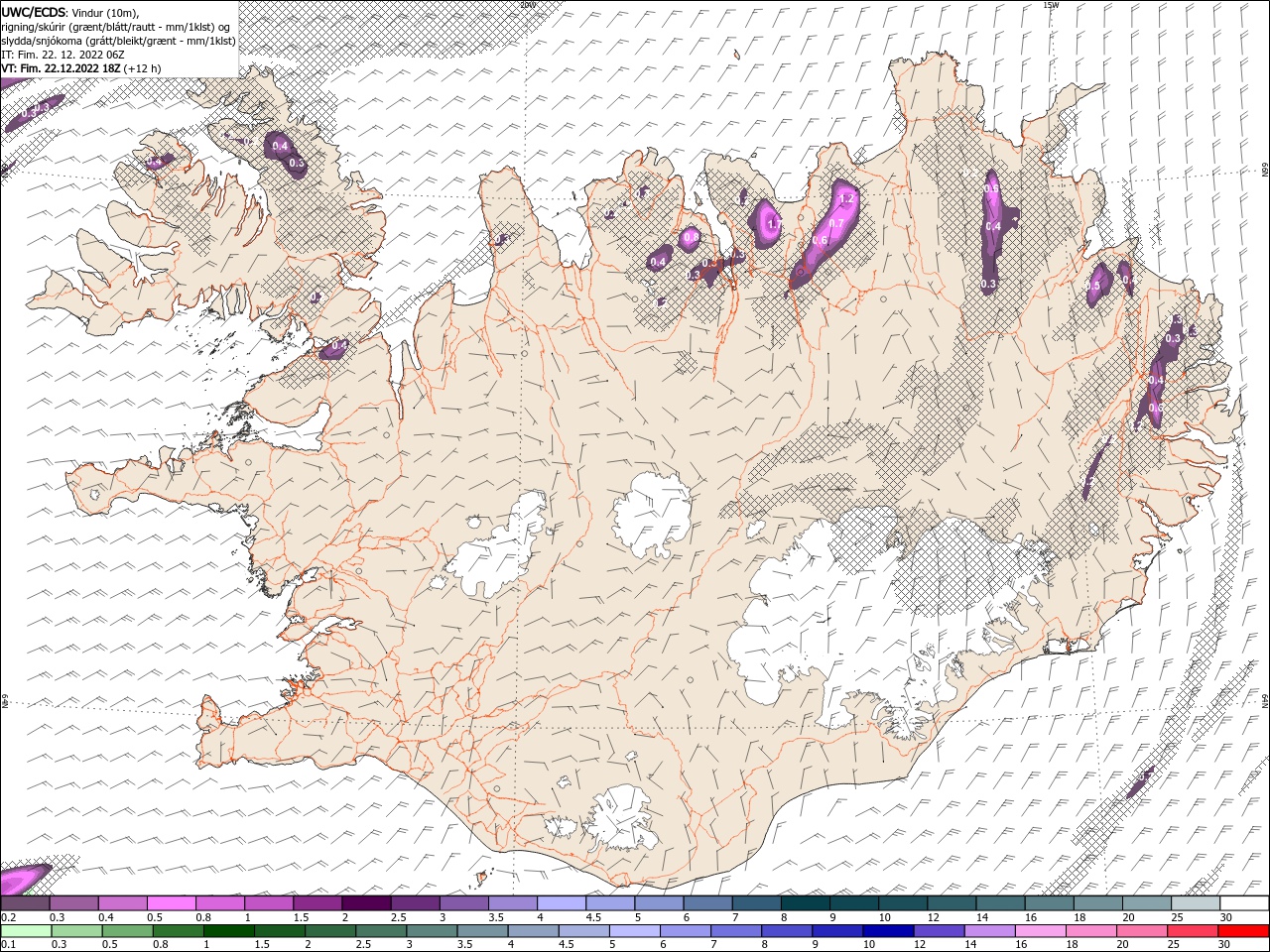Select the dark teal 8 snow legend swatch
This screenshot has width=1270, height=952.
point(805,903)
